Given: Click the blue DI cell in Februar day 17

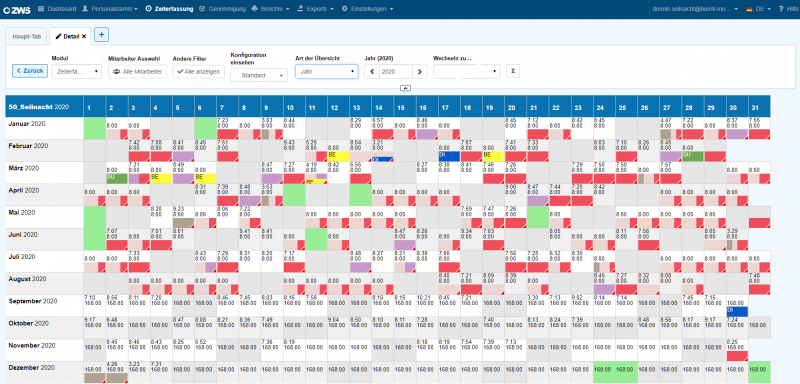Looking at the screenshot, I should [449, 156].
